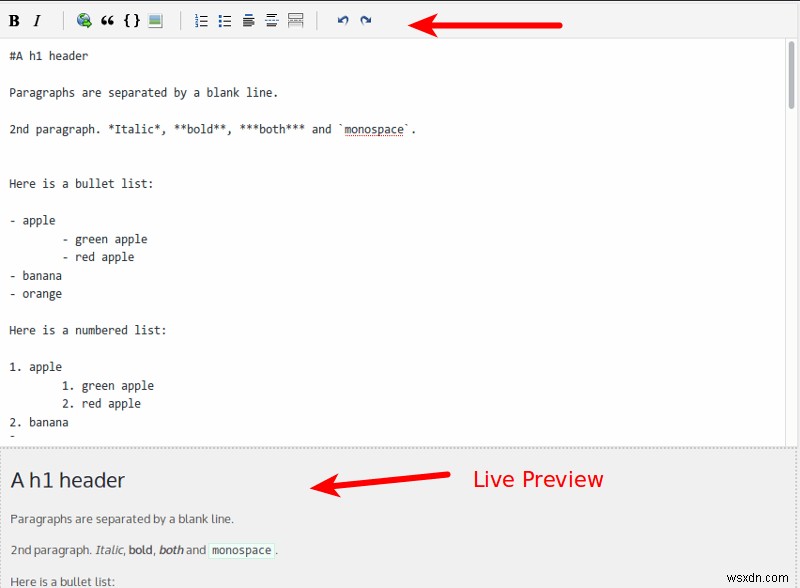Click 'Here is a bullet list:' in preview
This screenshot has width=800, height=588.
click(60, 581)
